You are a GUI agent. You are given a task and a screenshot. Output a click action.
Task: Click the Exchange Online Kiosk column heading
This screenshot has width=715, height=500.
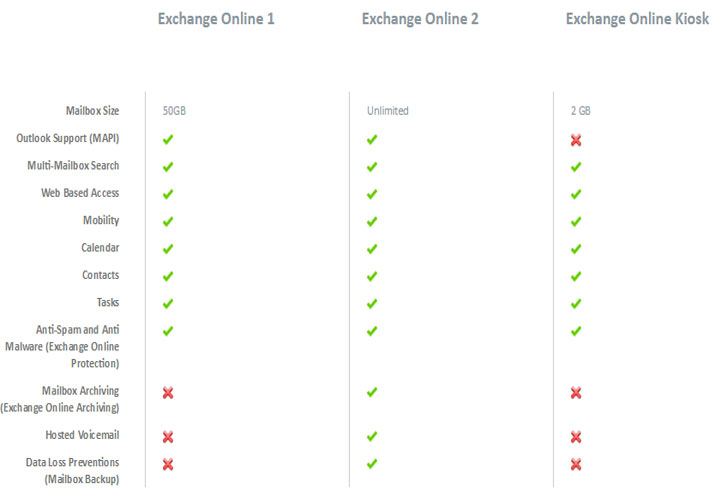(x=637, y=19)
